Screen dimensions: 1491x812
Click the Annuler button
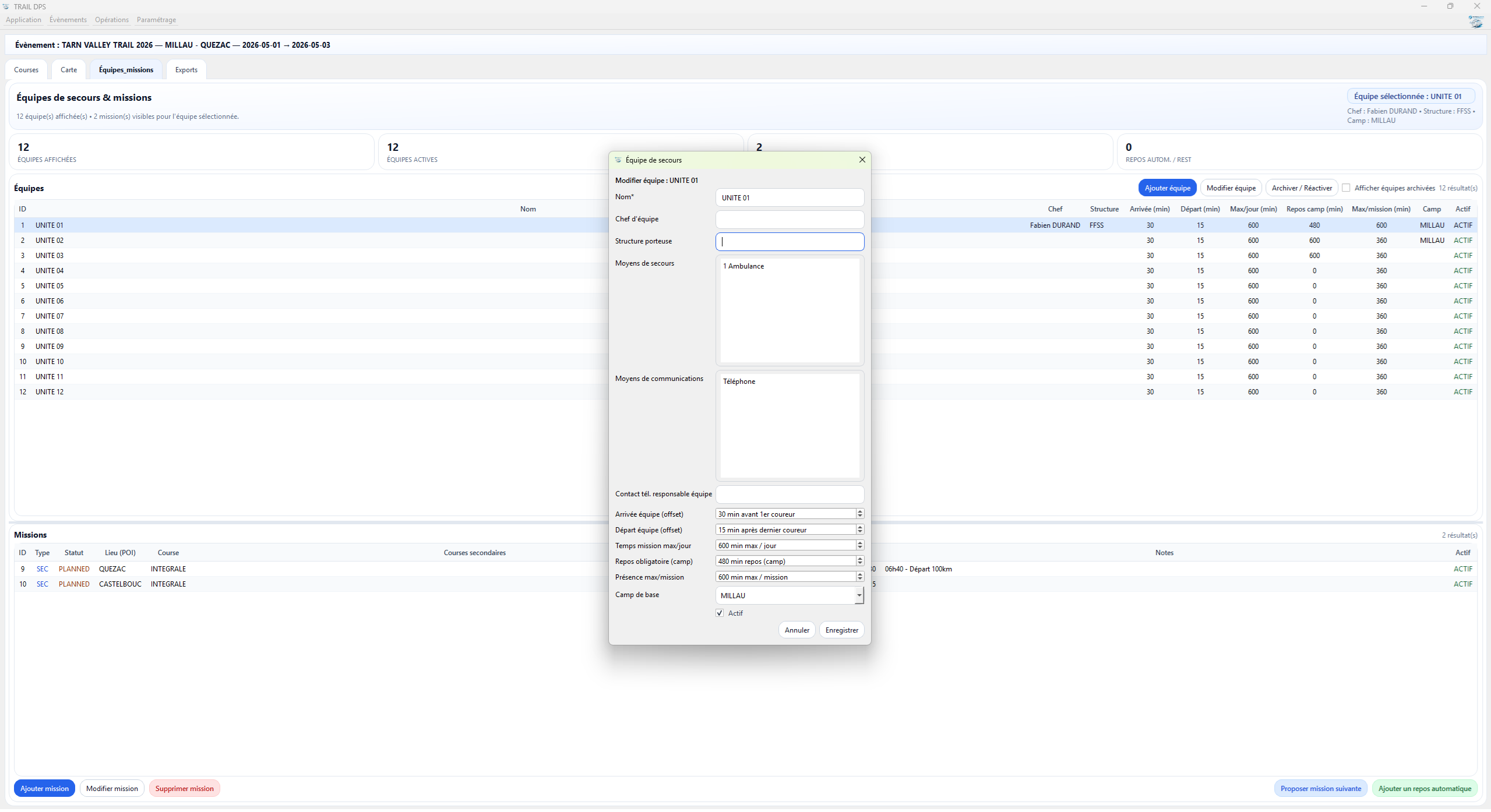(x=796, y=630)
